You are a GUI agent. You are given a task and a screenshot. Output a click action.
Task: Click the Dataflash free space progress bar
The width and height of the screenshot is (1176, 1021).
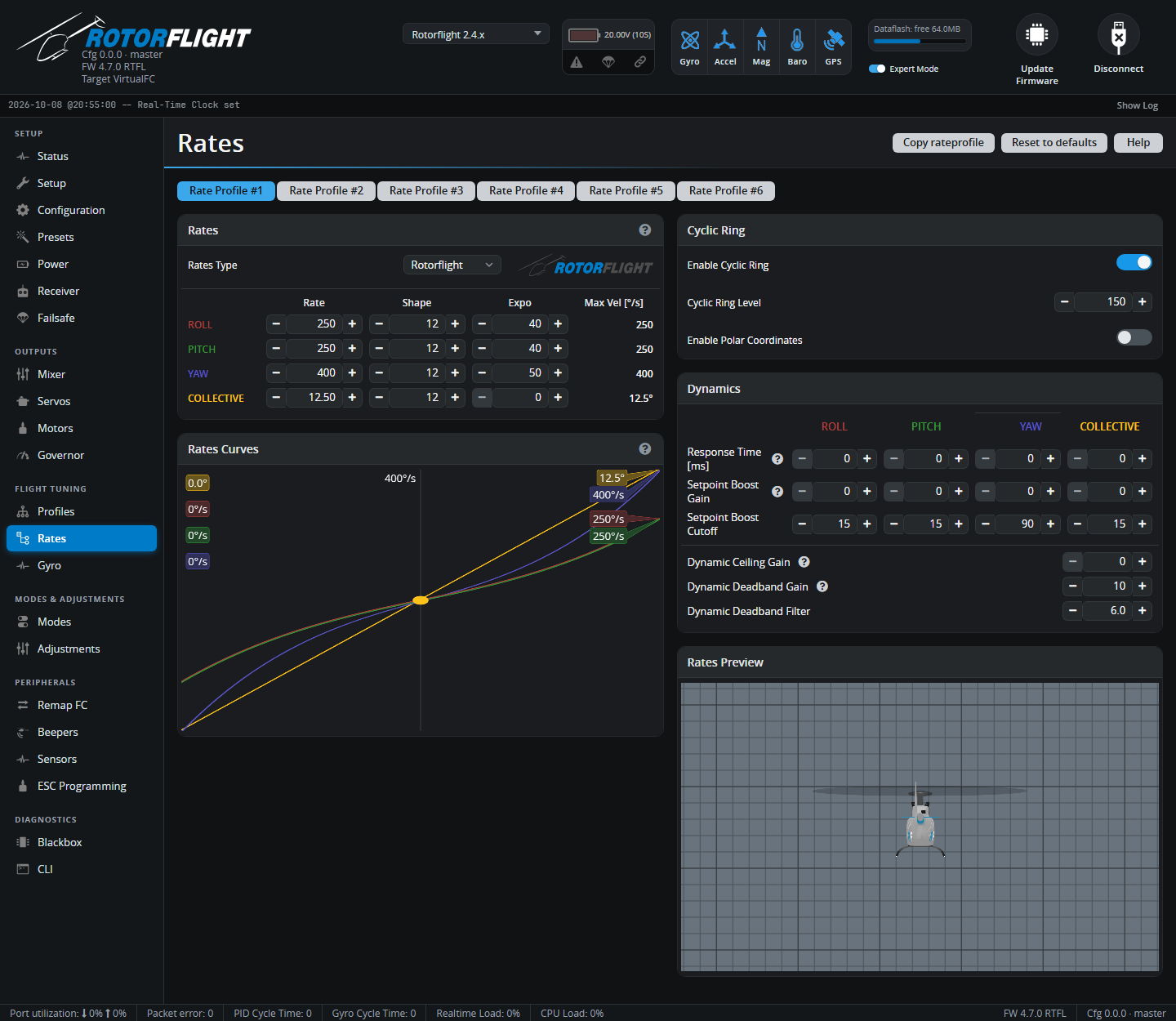[x=920, y=41]
